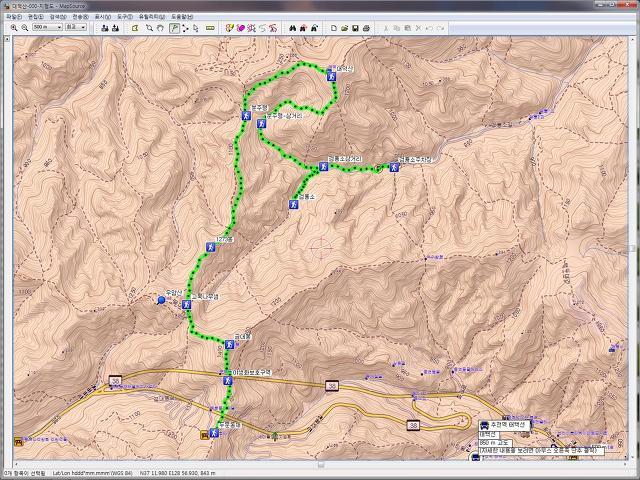
Task: Click the zoom out magnifier icon
Action: click(x=24, y=28)
